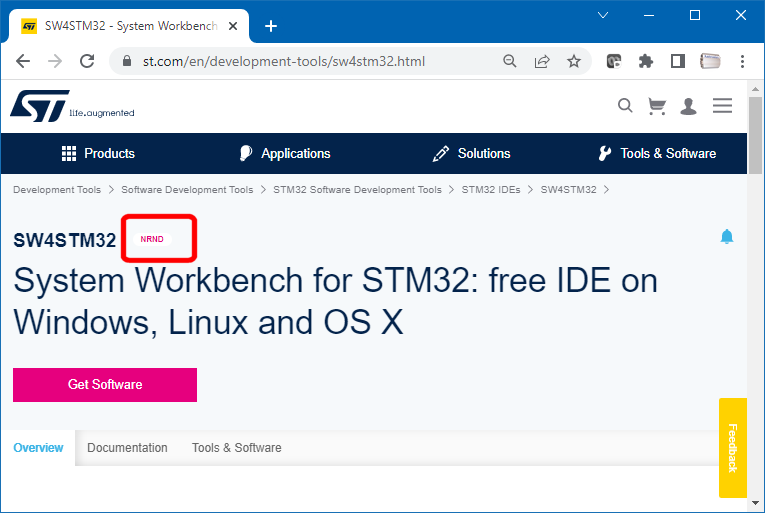This screenshot has width=765, height=513.
Task: Switch to Tools & Software page tab
Action: pyautogui.click(x=237, y=448)
